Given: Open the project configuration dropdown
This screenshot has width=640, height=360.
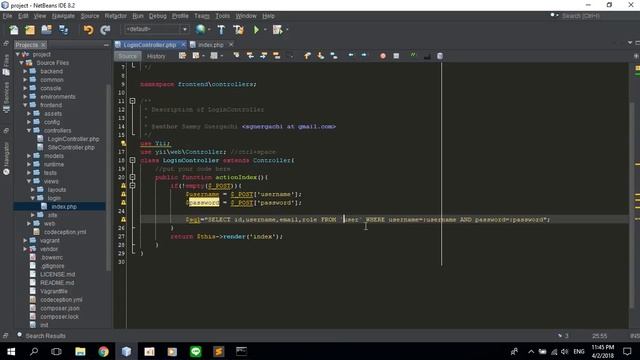Looking at the screenshot, I should (x=156, y=29).
